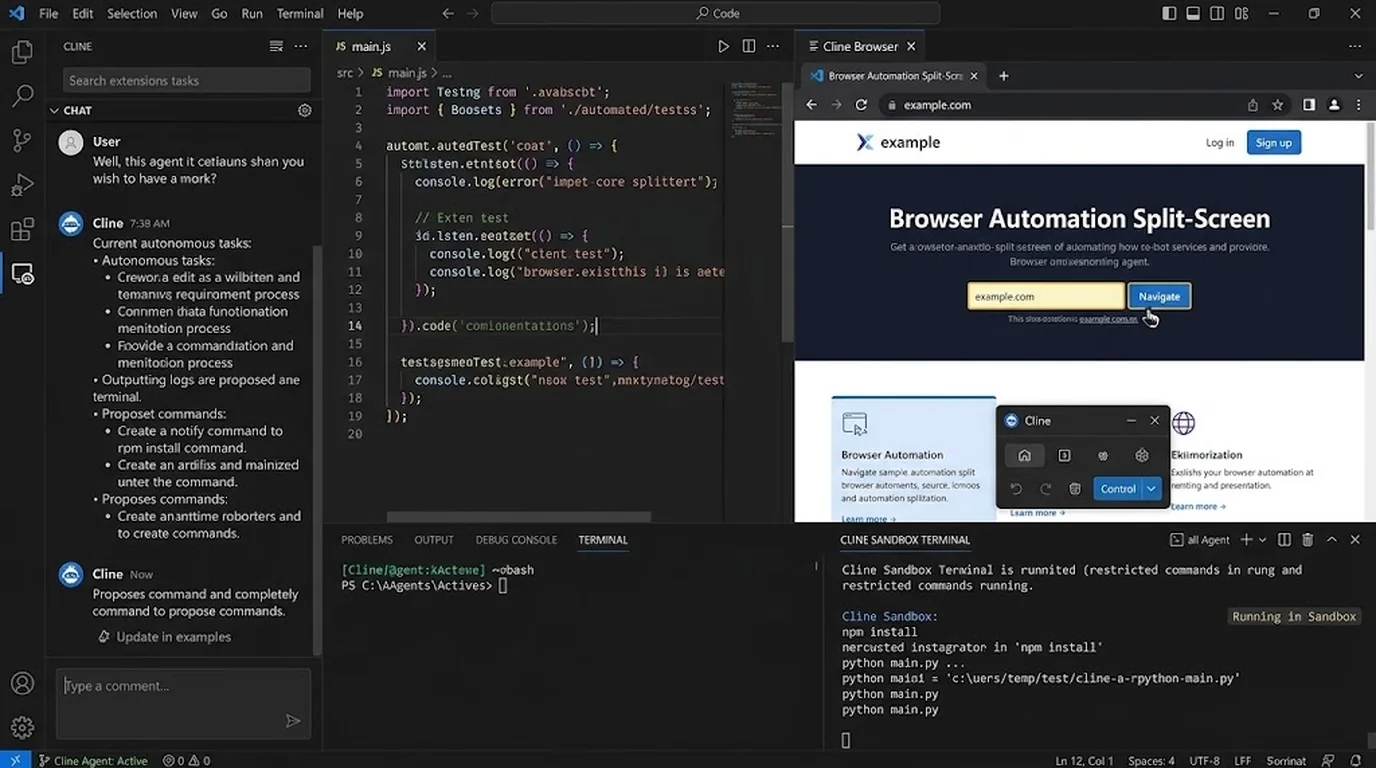Open Source Control view in activity bar
This screenshot has height=768, width=1376.
(22, 141)
